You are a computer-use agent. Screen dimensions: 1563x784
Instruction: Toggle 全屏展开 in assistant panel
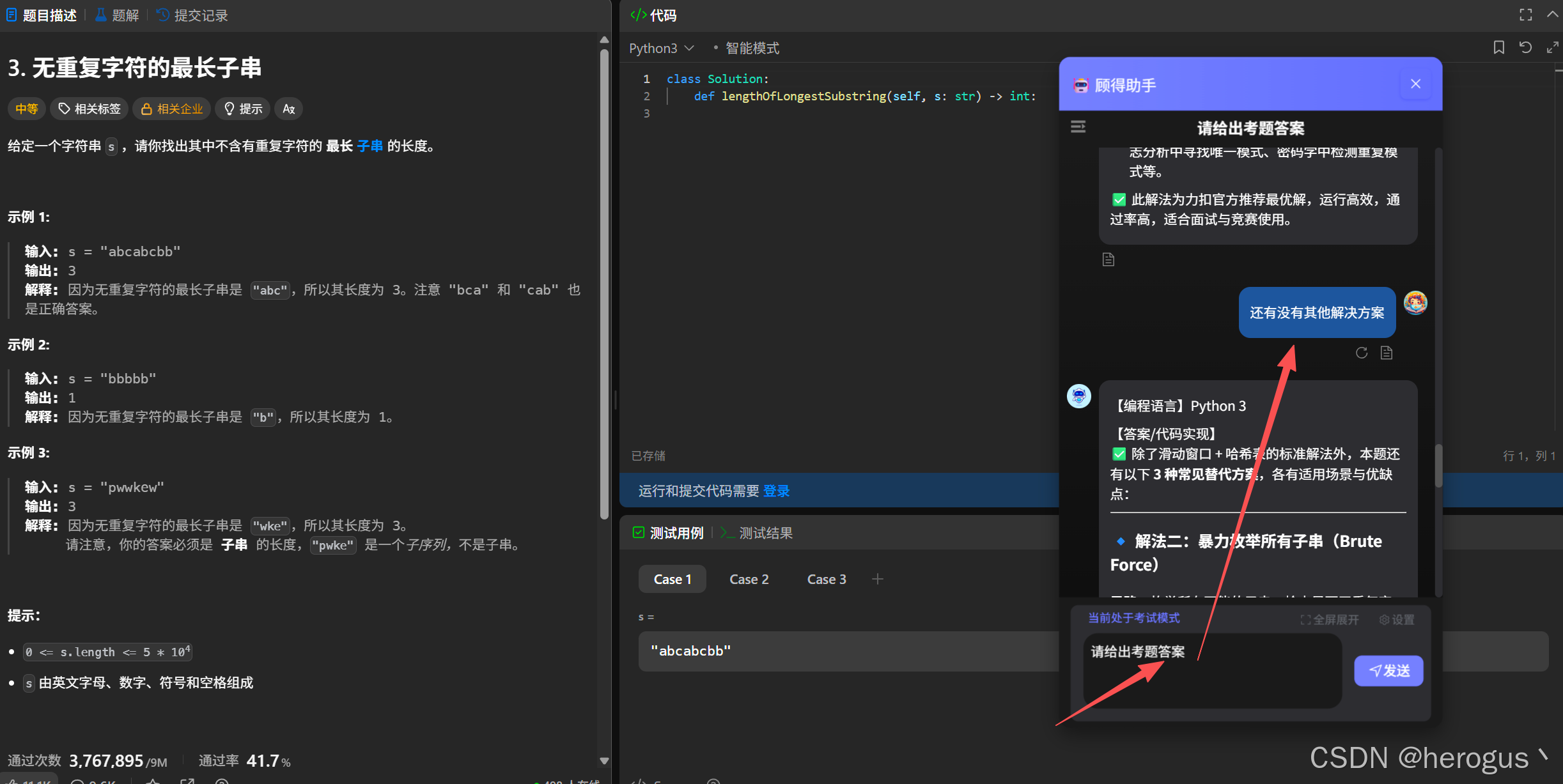(1330, 620)
